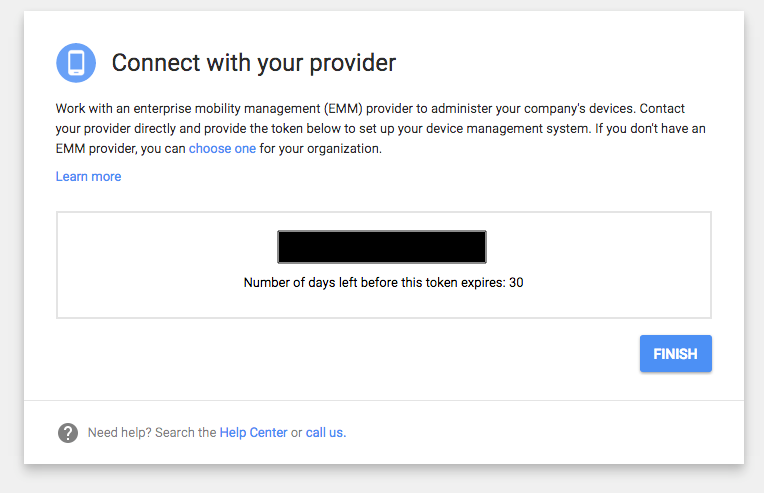Click the blue FINISH button
This screenshot has width=764, height=493.
675,354
